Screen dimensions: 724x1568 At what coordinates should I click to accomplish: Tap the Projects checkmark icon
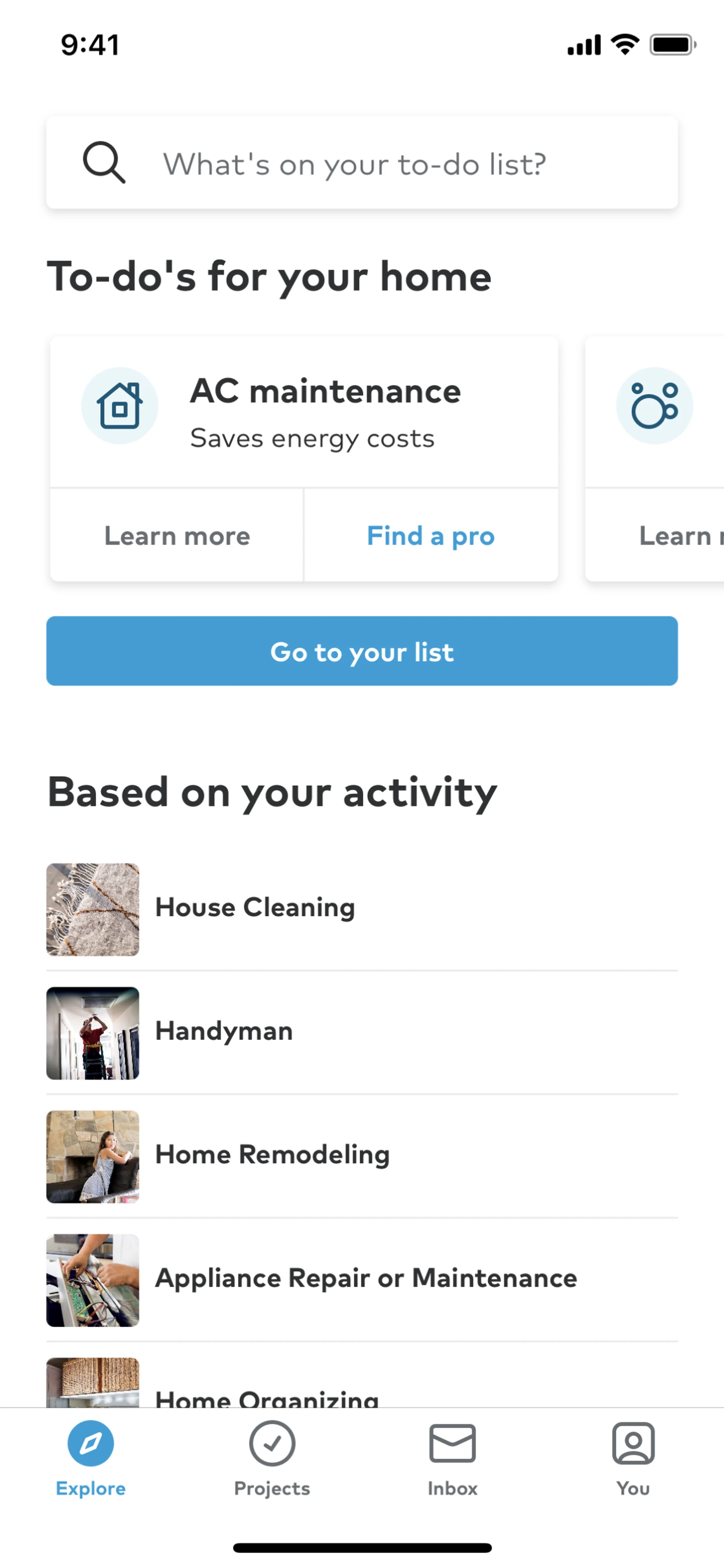pos(271,1442)
